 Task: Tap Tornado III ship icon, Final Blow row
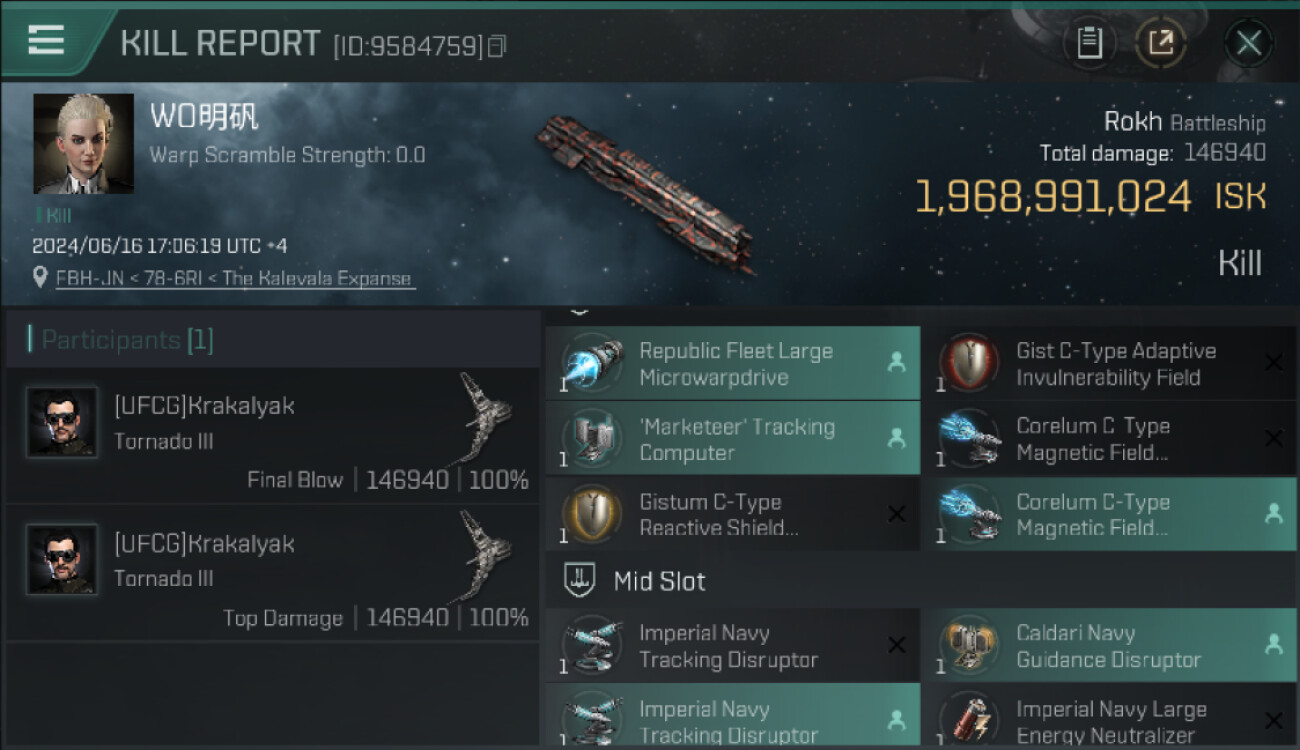click(484, 418)
